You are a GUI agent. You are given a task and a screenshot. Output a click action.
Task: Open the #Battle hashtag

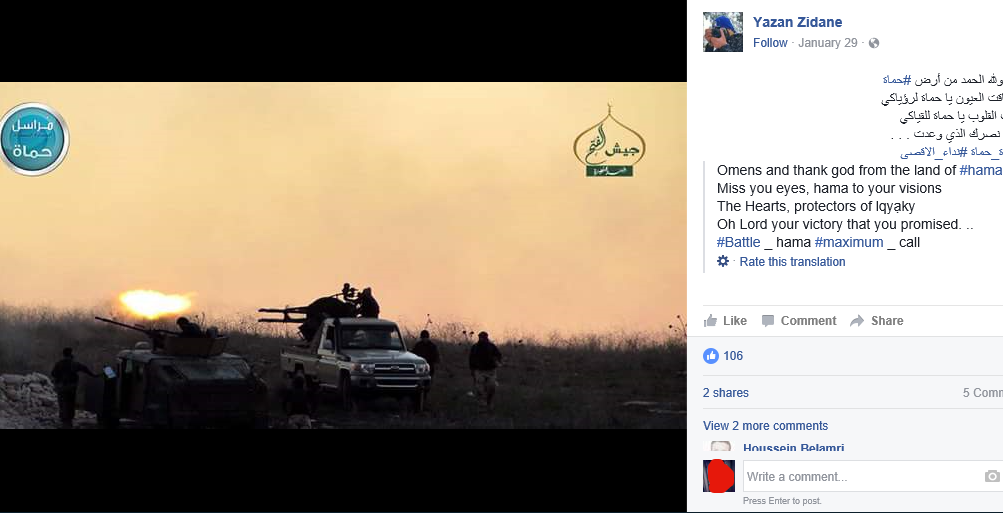pyautogui.click(x=738, y=242)
